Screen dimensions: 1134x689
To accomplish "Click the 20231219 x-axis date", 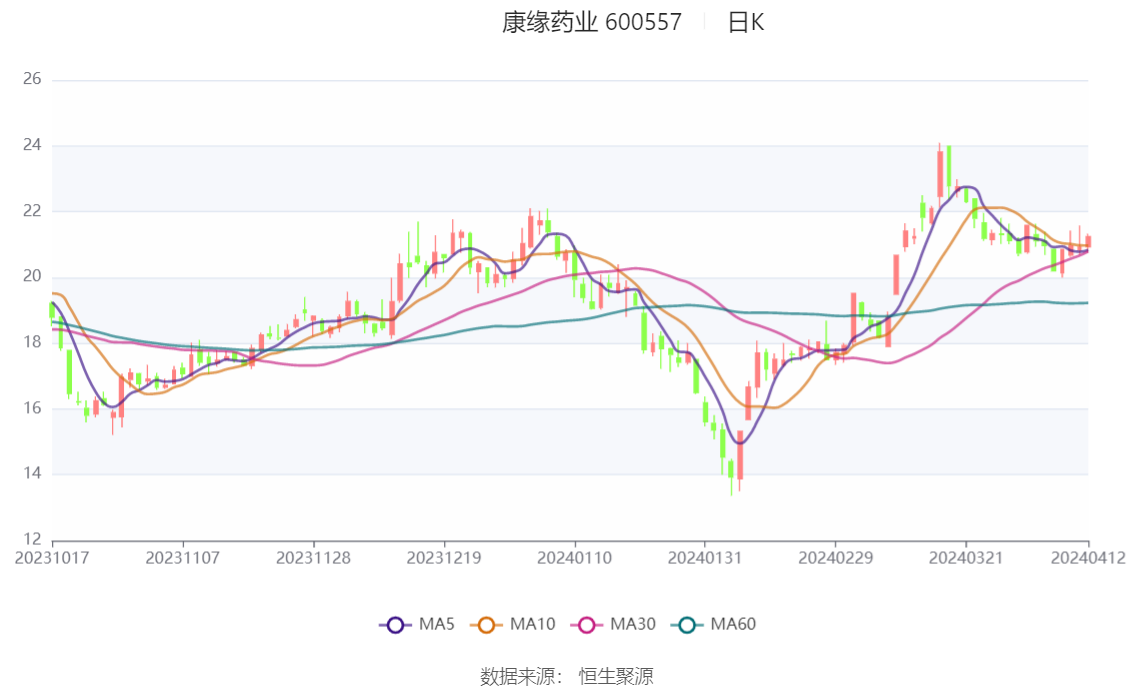I will (443, 557).
